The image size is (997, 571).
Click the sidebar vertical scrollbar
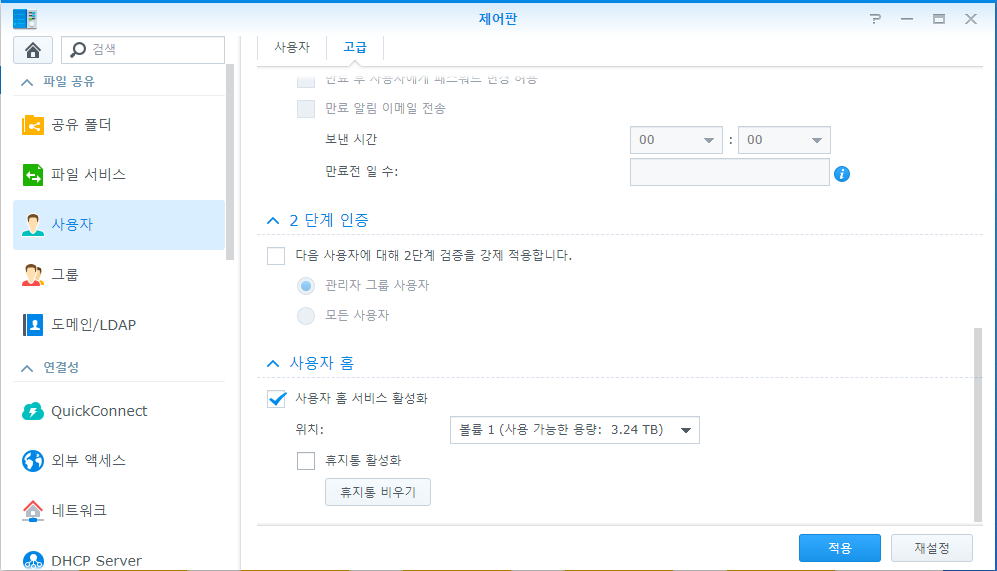[230, 162]
